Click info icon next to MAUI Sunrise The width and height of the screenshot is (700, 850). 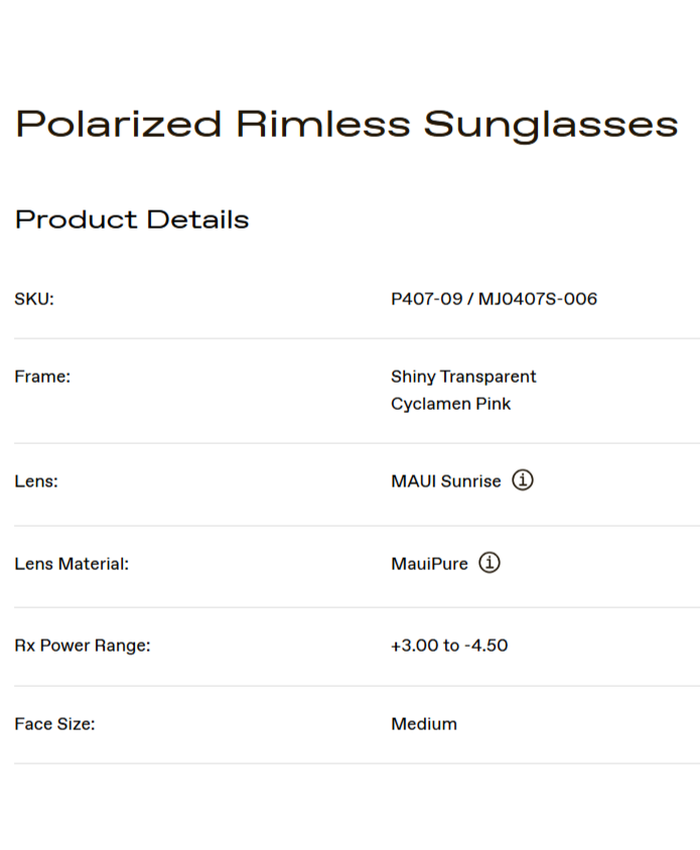click(523, 480)
